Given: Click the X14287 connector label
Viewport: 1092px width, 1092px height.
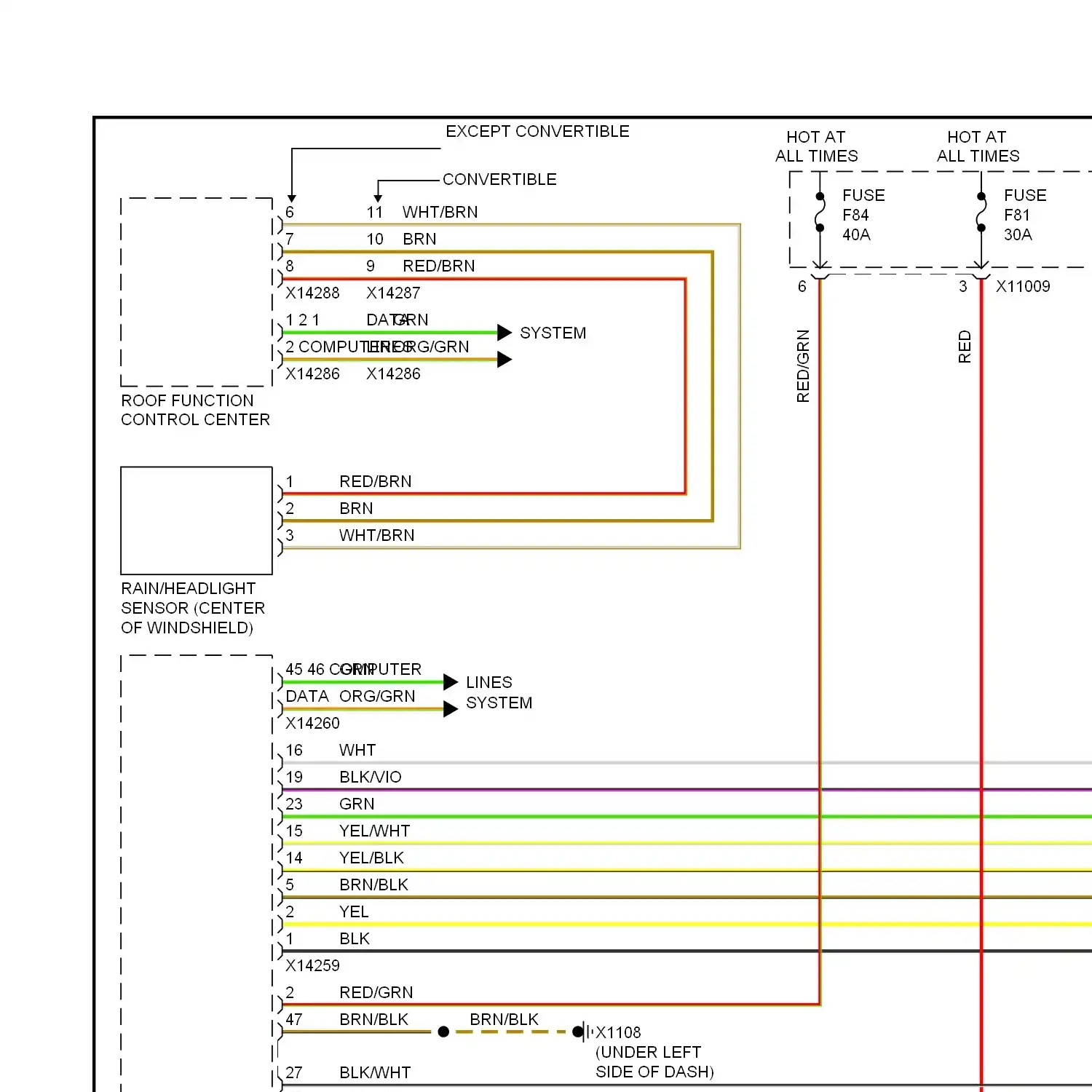Looking at the screenshot, I should point(393,293).
